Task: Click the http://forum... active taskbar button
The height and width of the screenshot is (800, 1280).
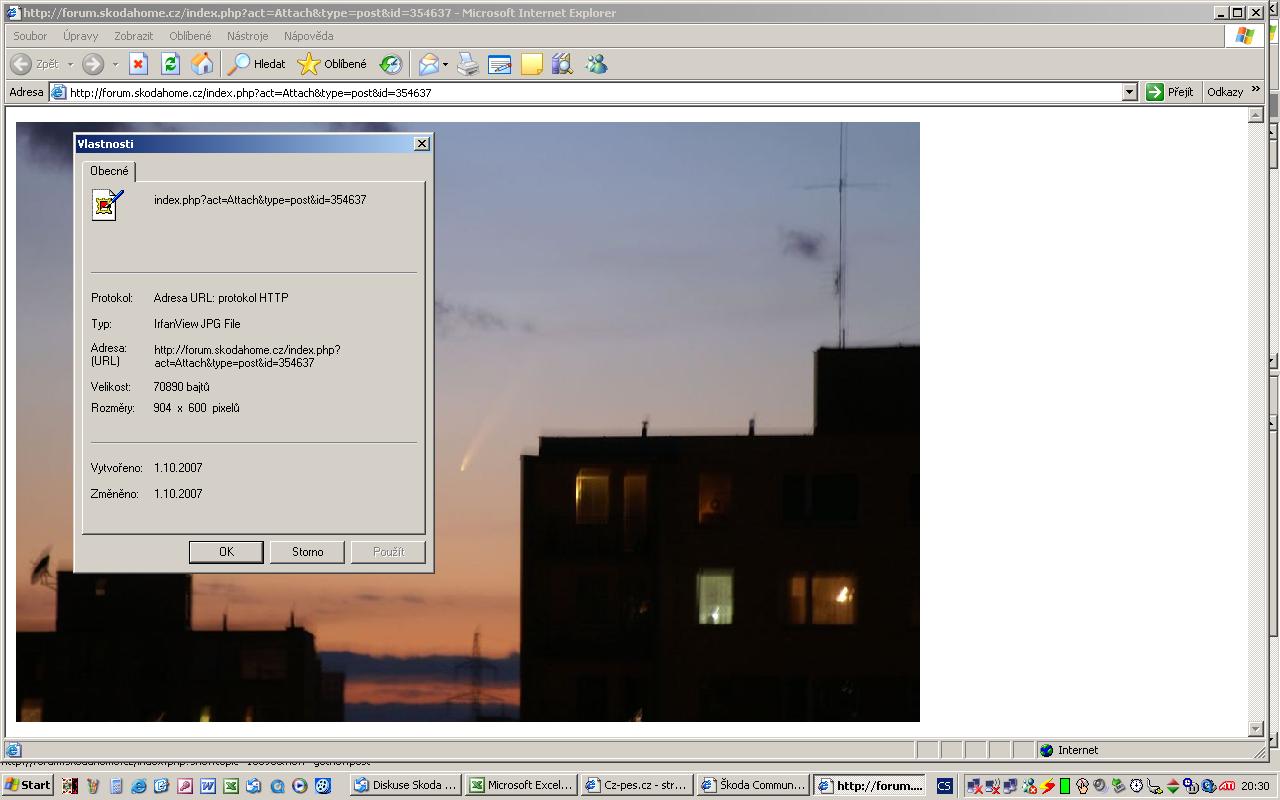Action: click(869, 786)
